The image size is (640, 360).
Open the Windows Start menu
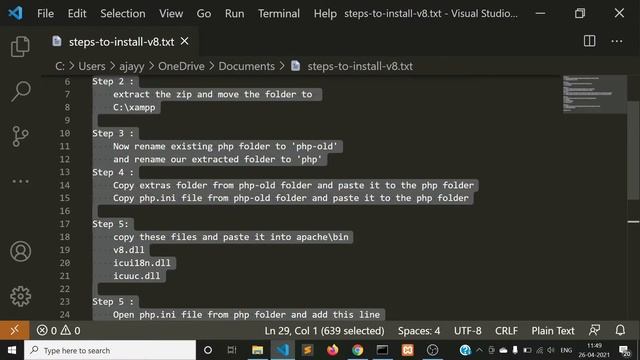(x=12, y=350)
